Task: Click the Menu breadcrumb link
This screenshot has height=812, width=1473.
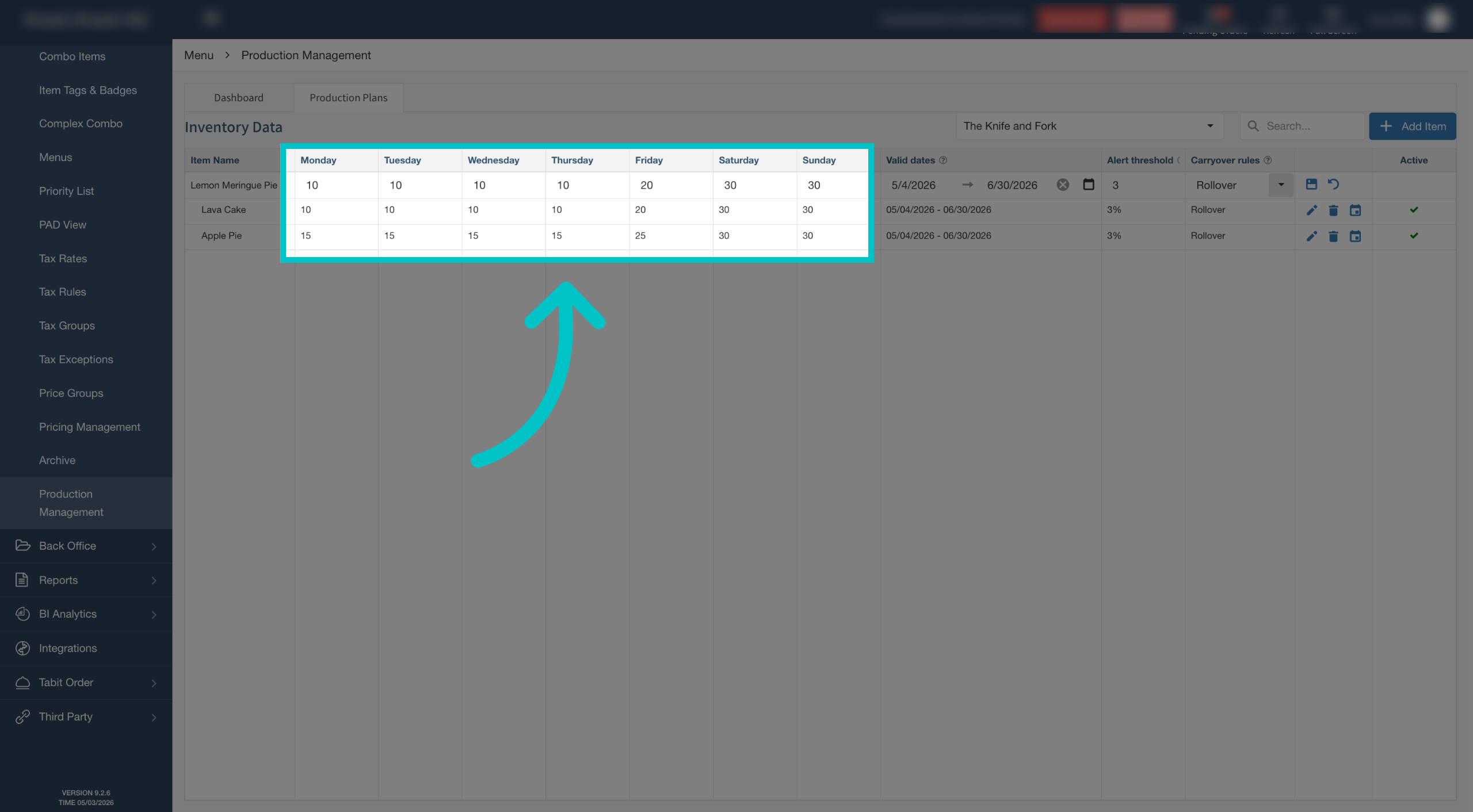Action: tap(199, 55)
